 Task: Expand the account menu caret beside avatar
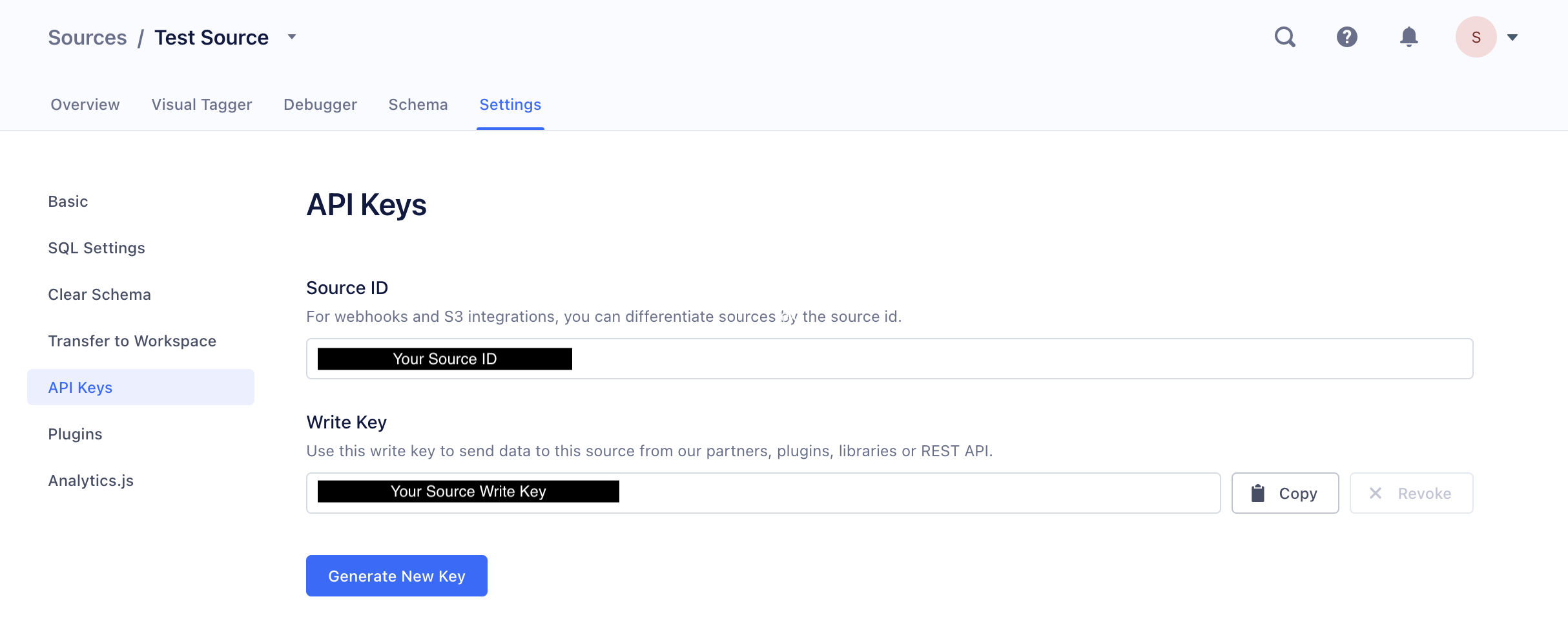[1512, 37]
